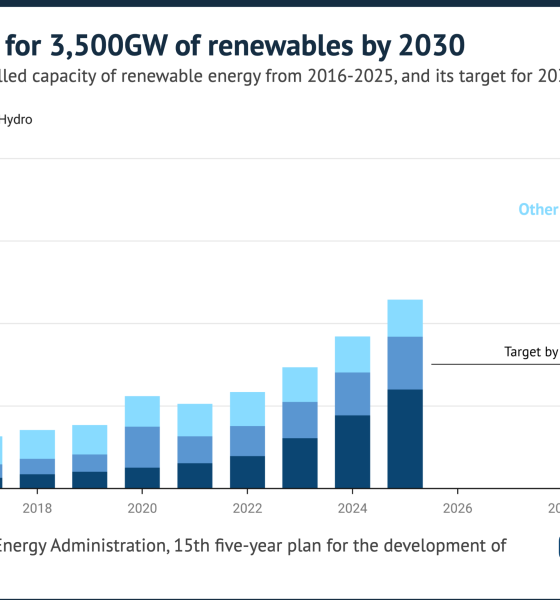Select the dark blue segment of the 2018 bar
The image size is (560, 600).
point(37,481)
